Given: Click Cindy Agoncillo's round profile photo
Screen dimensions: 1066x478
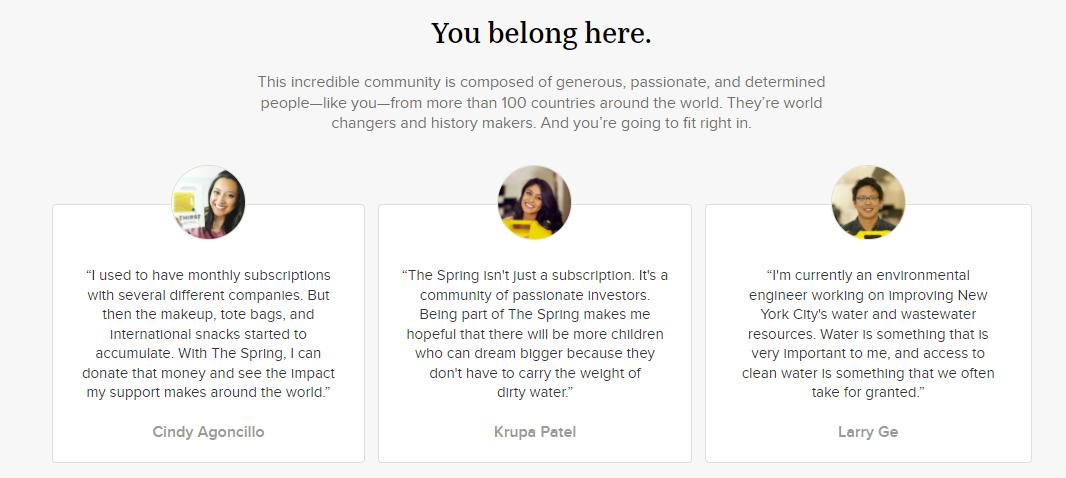Looking at the screenshot, I should coord(208,202).
